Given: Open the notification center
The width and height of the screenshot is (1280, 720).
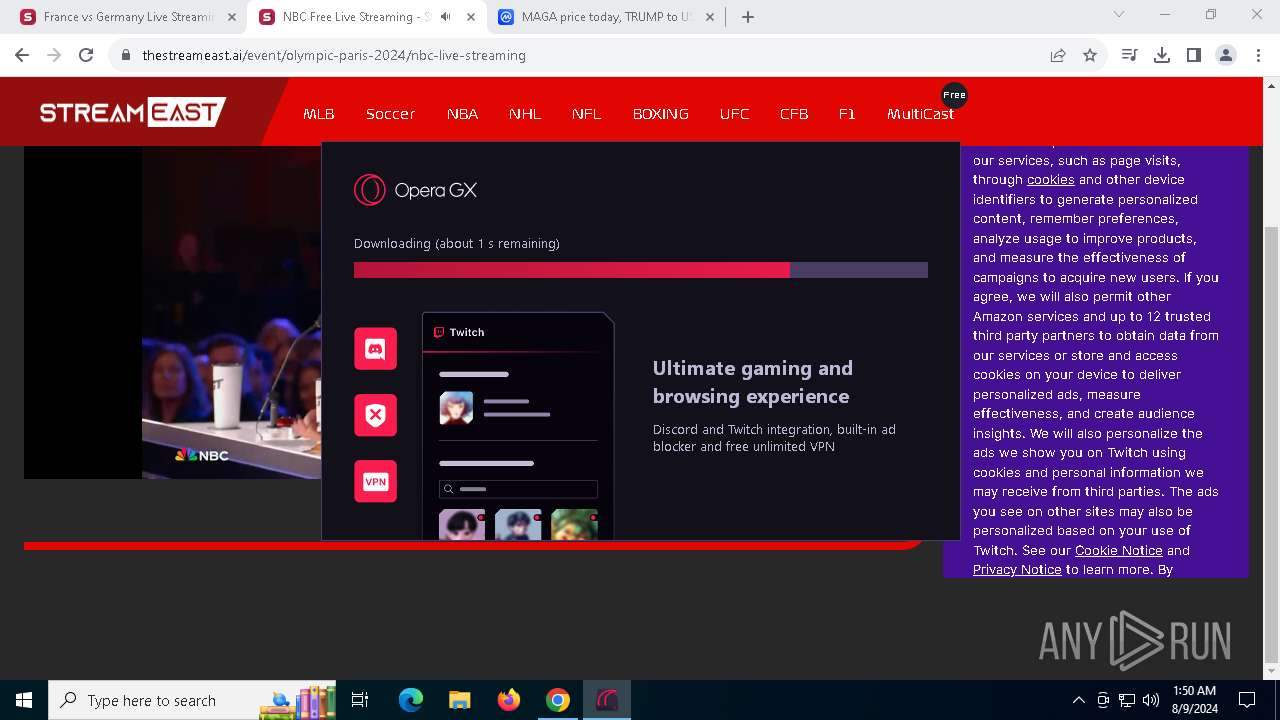Looking at the screenshot, I should point(1247,700).
